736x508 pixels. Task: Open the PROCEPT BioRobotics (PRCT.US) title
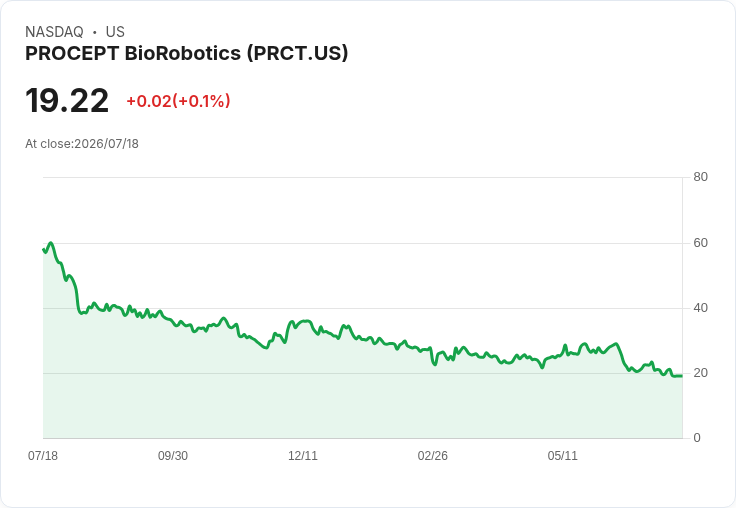coord(187,53)
